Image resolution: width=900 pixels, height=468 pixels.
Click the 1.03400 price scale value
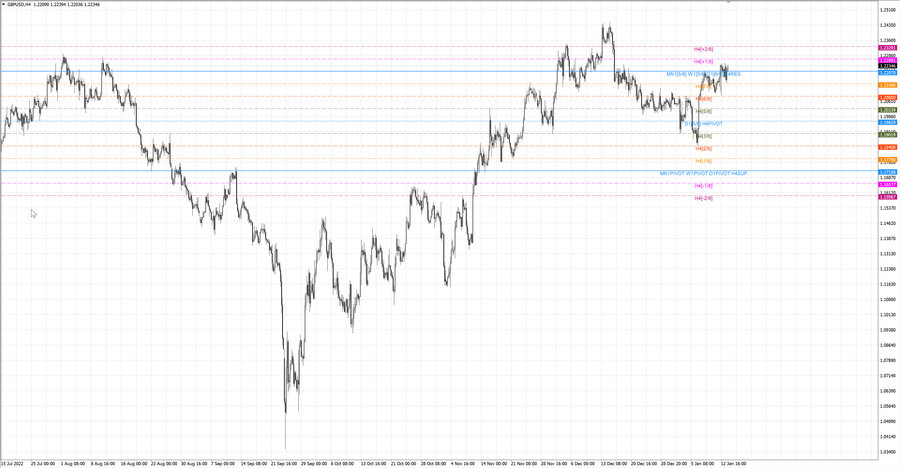[888, 452]
